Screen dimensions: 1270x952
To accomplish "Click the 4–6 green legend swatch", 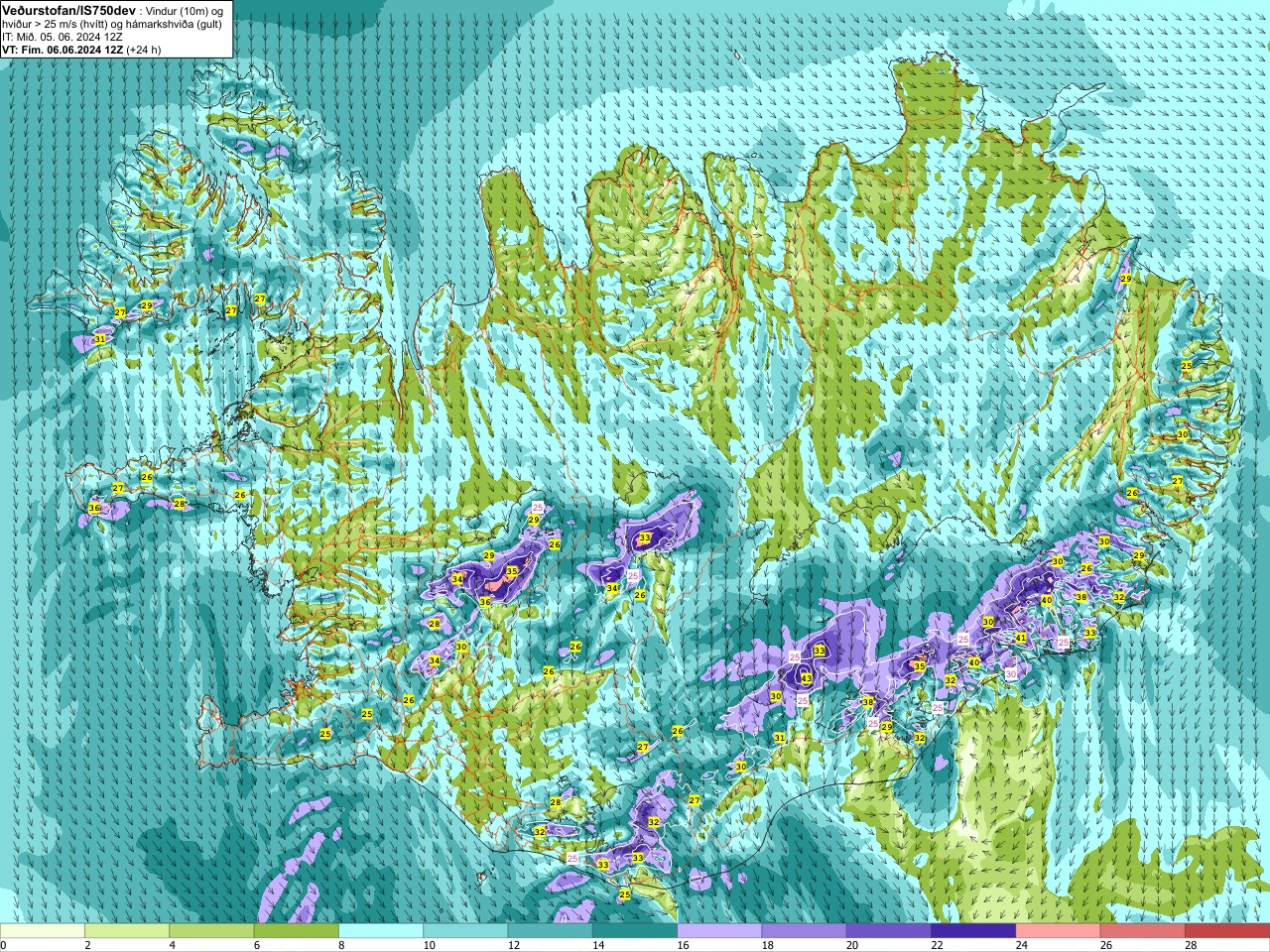I will click(x=211, y=931).
